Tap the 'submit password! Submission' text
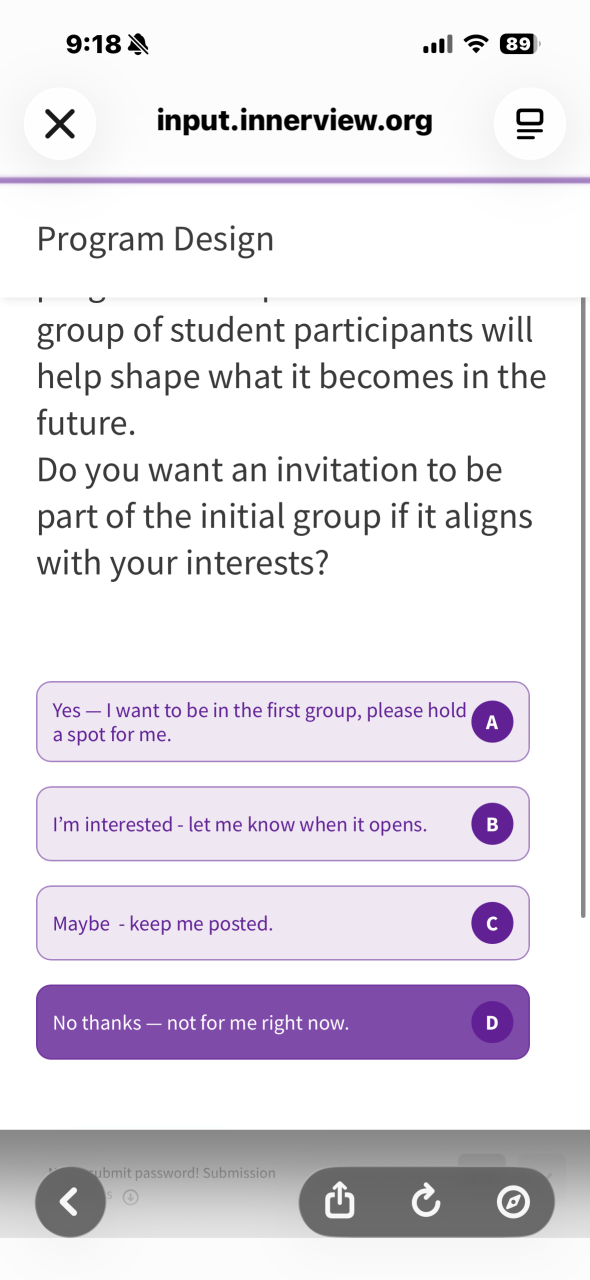Screen dimensions: 590x1280 183,1173
